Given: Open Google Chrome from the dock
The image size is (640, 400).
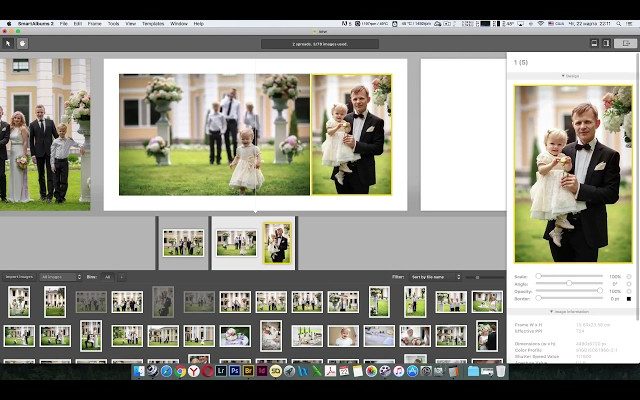Looking at the screenshot, I should coord(180,371).
